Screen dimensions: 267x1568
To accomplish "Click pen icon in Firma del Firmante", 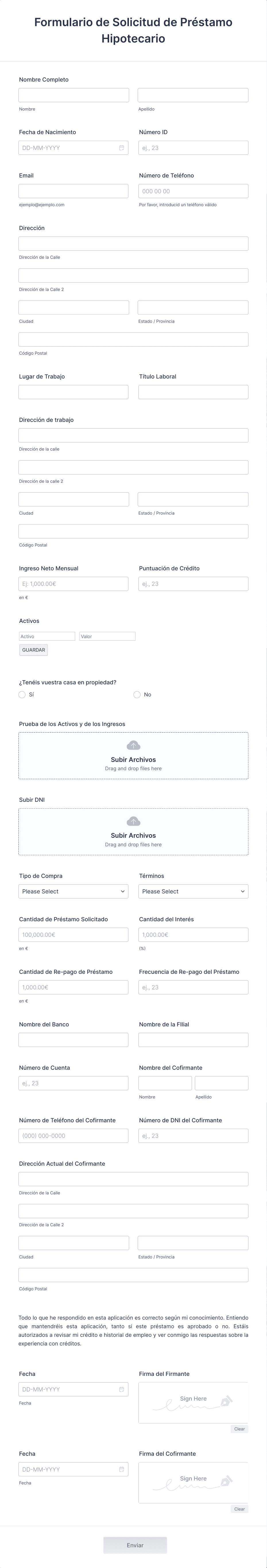I will tap(226, 1402).
